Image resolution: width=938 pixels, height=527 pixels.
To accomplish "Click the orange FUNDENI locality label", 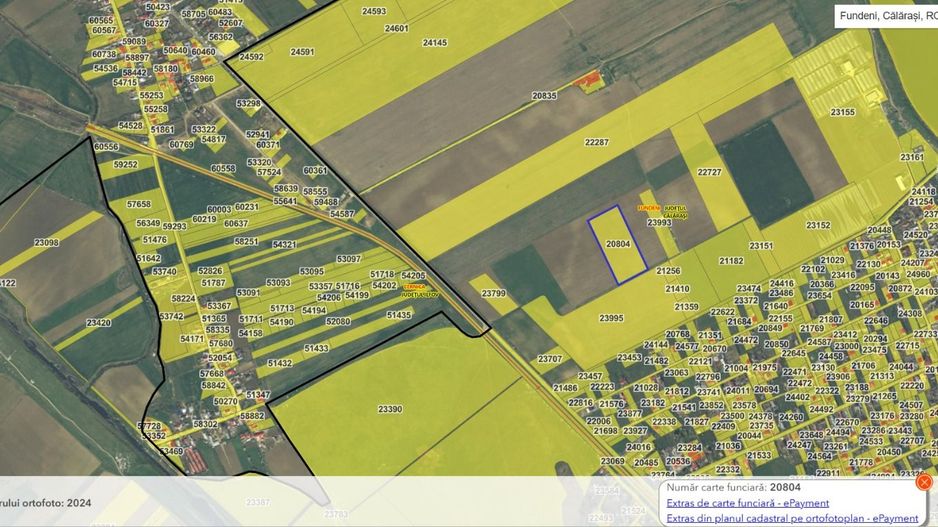I will pos(649,208).
